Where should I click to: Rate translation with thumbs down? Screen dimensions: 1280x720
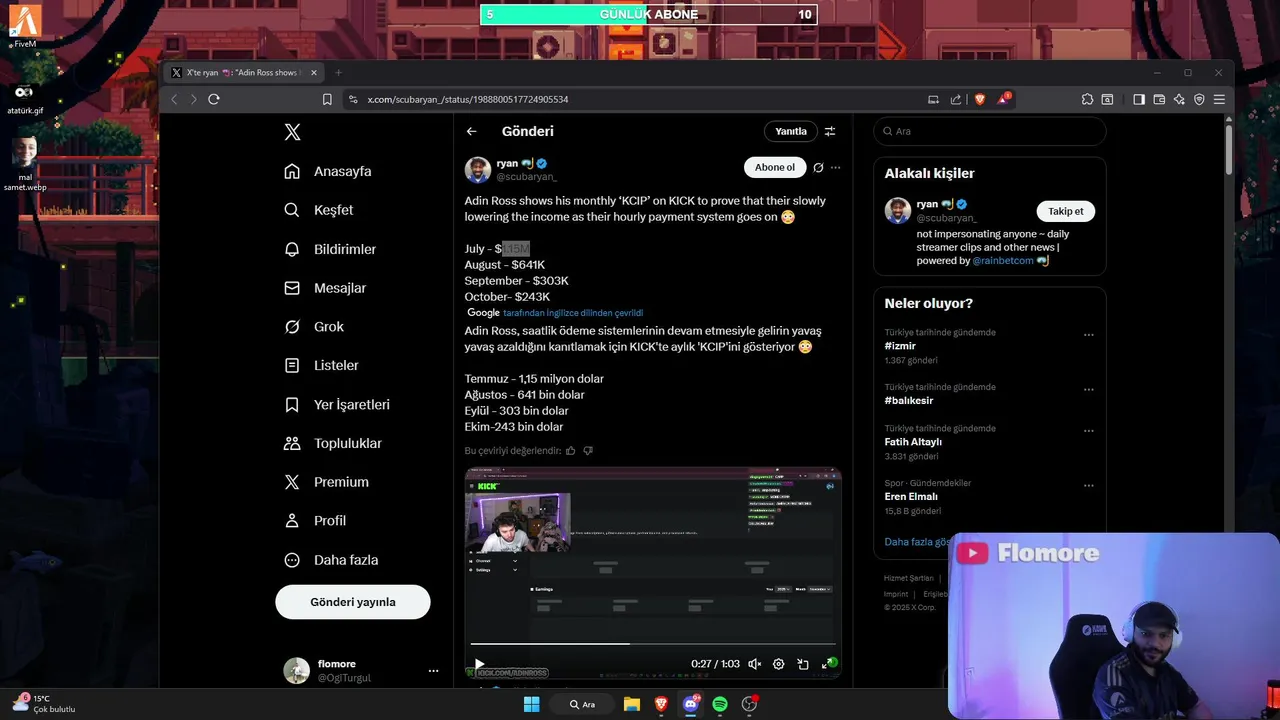coord(588,451)
